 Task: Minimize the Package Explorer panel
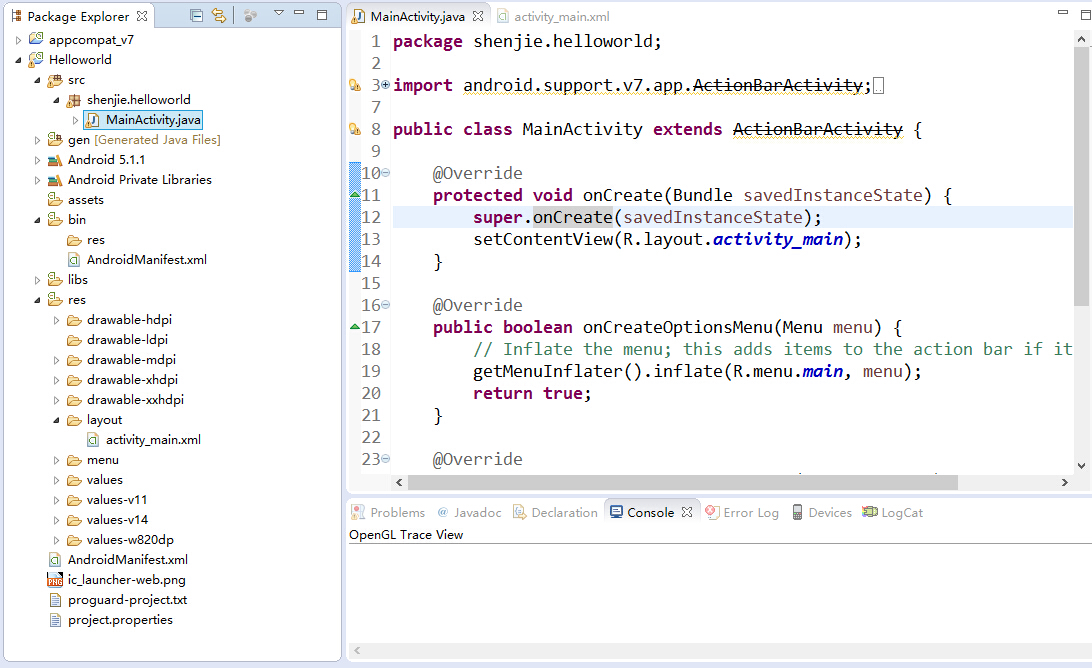click(299, 13)
